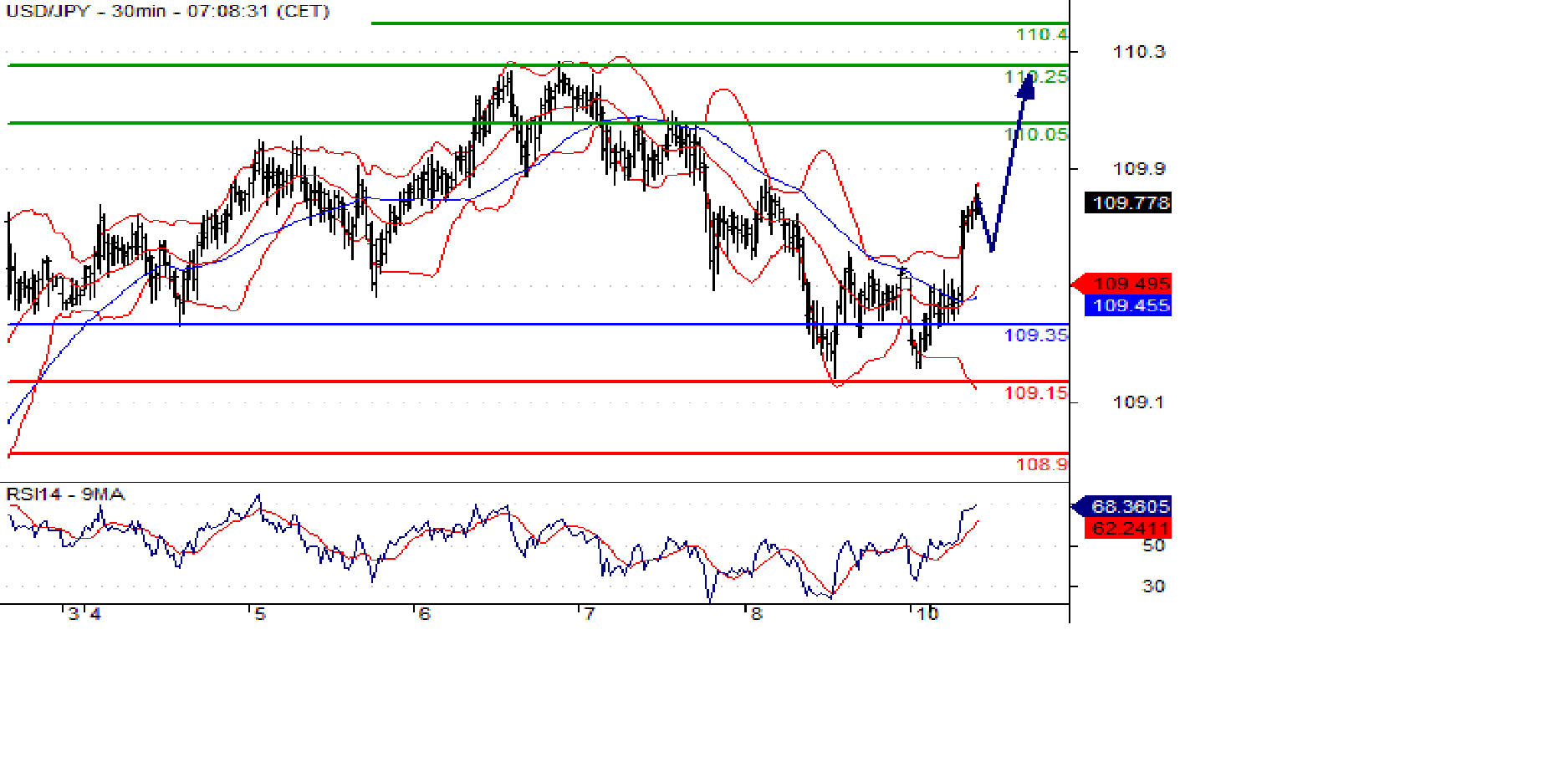Click the RSI moving average tag 62.2411
Screen dimensions: 1568x763
point(1128,528)
